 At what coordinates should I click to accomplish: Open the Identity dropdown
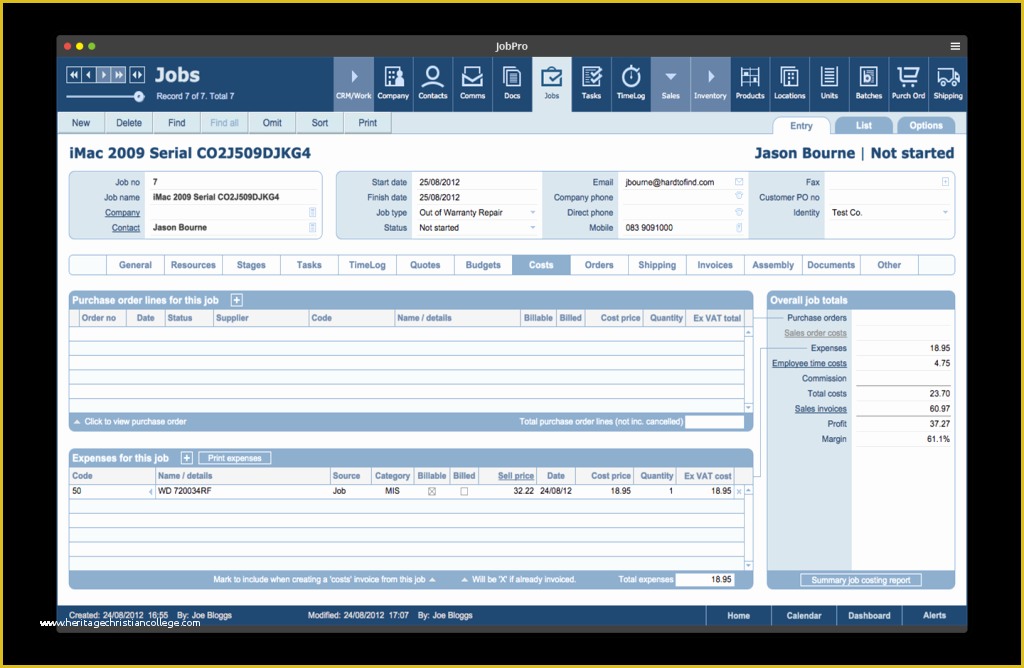coord(944,212)
